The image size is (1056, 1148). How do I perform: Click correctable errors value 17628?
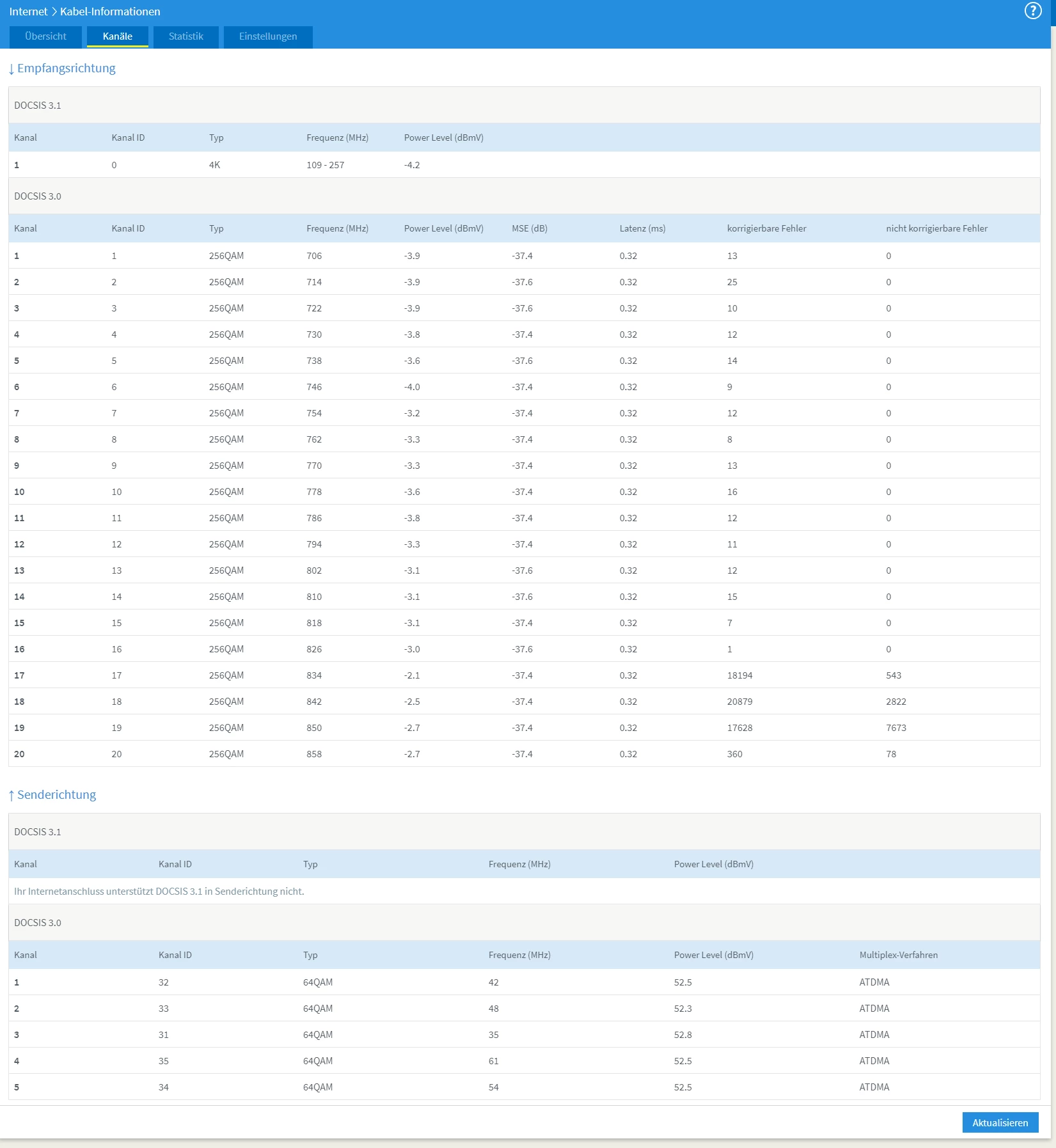tap(739, 728)
